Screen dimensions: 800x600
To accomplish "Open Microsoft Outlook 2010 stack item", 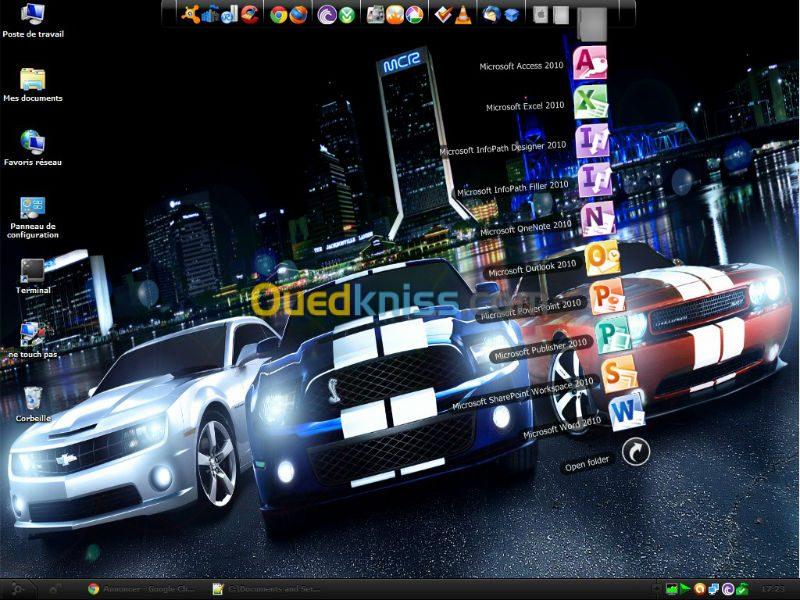I will tap(603, 258).
